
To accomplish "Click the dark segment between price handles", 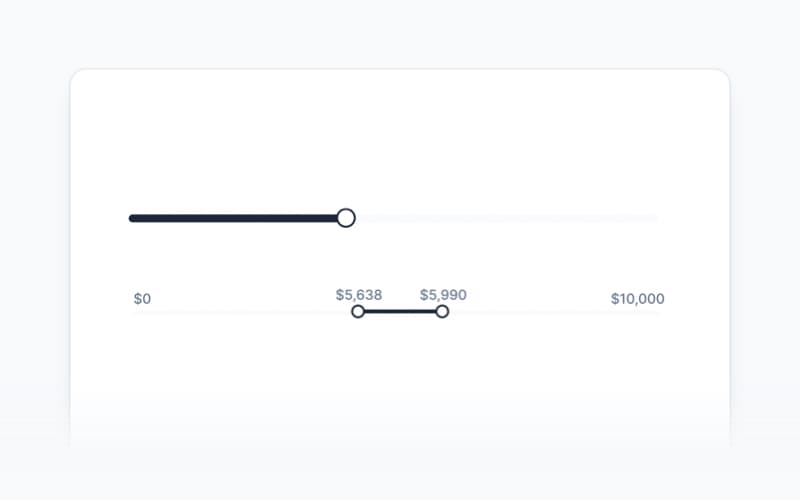I will coord(400,312).
